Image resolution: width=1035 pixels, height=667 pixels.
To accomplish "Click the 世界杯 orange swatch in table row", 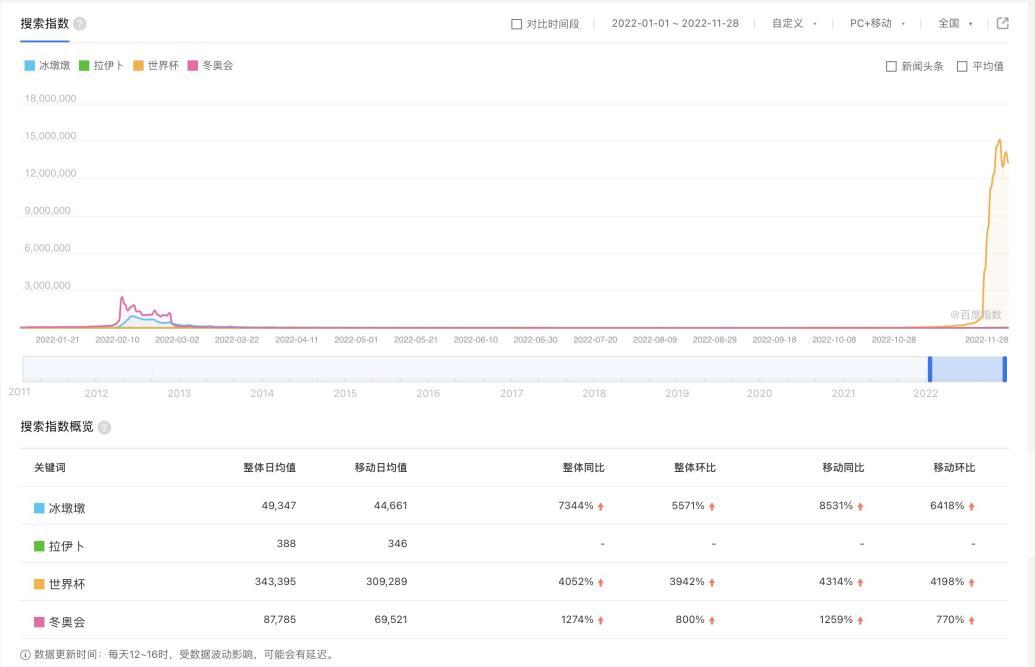I will pyautogui.click(x=39, y=584).
